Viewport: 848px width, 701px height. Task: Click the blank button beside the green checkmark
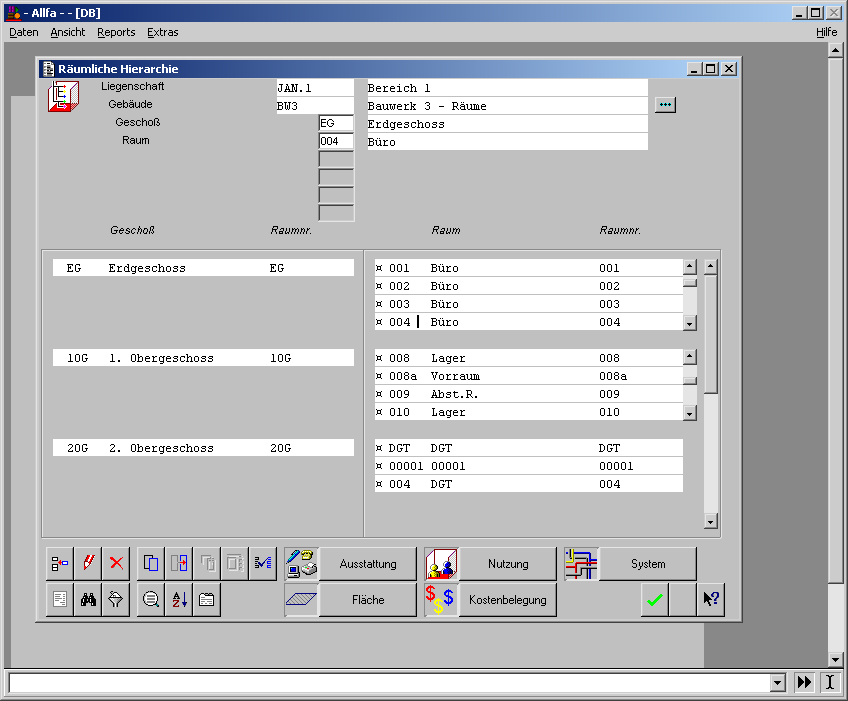point(683,599)
